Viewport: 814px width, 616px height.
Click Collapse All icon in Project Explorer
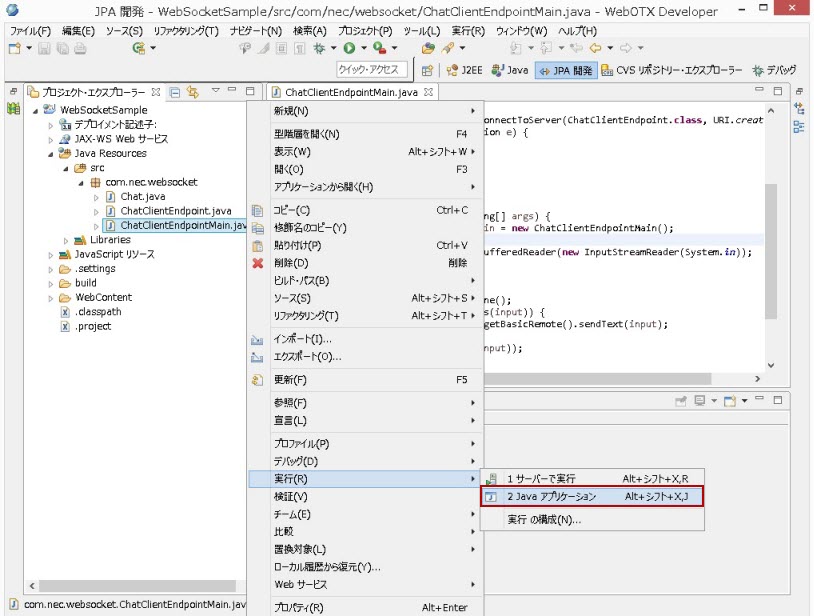(x=175, y=92)
